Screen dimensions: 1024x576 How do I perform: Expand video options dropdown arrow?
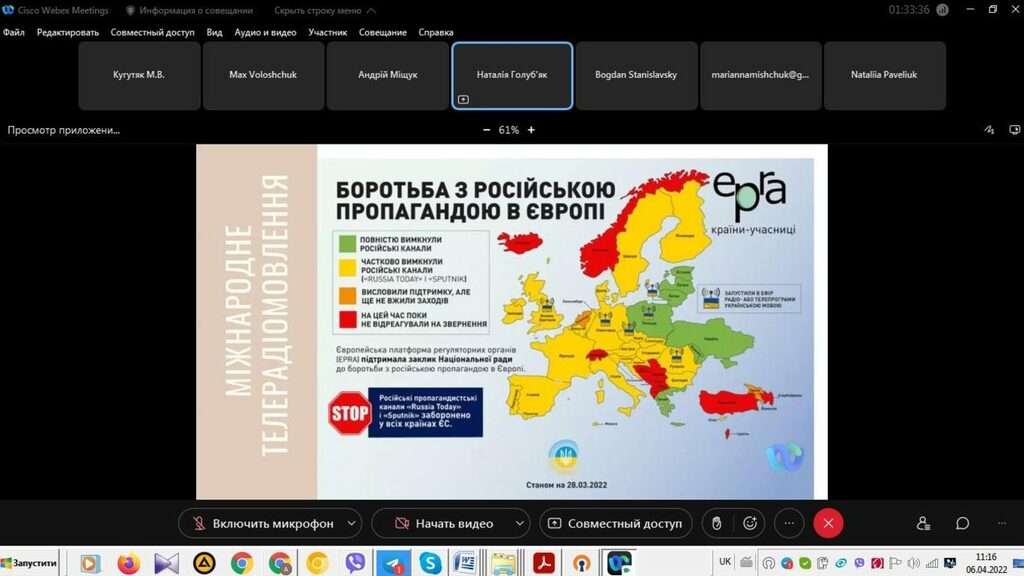[x=519, y=523]
